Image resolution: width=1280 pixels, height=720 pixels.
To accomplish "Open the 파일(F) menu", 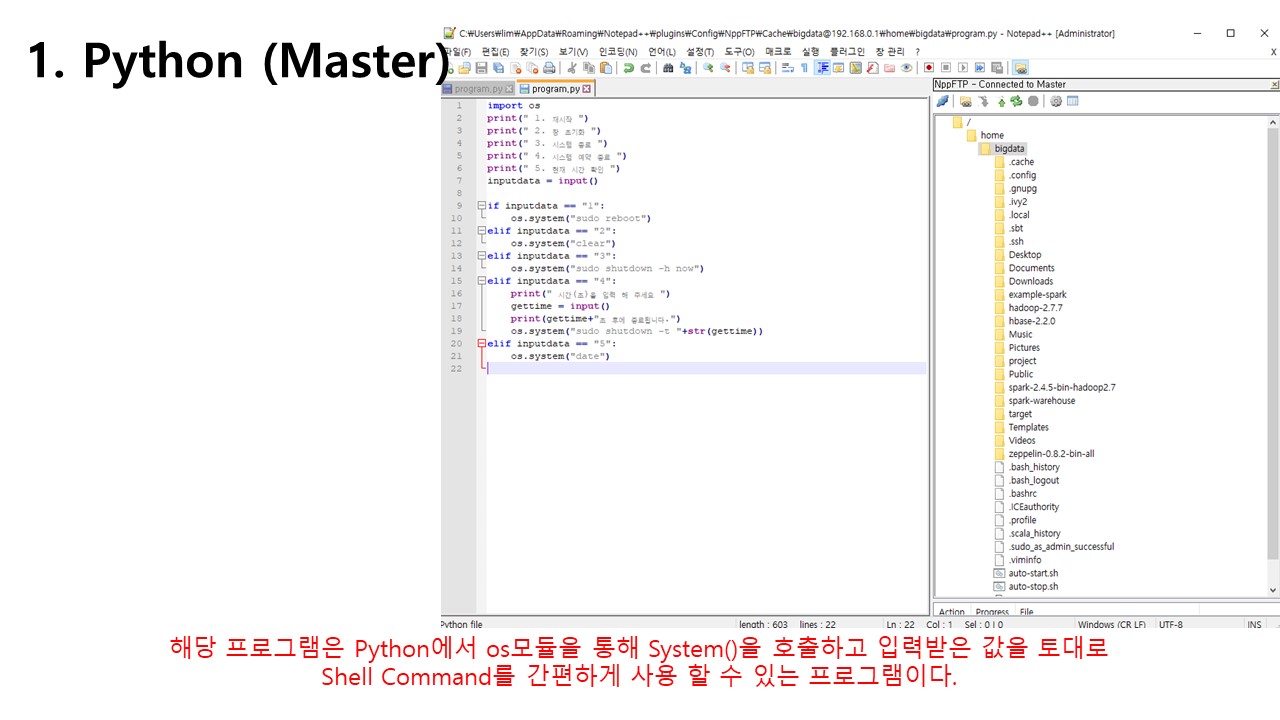I will pos(457,52).
